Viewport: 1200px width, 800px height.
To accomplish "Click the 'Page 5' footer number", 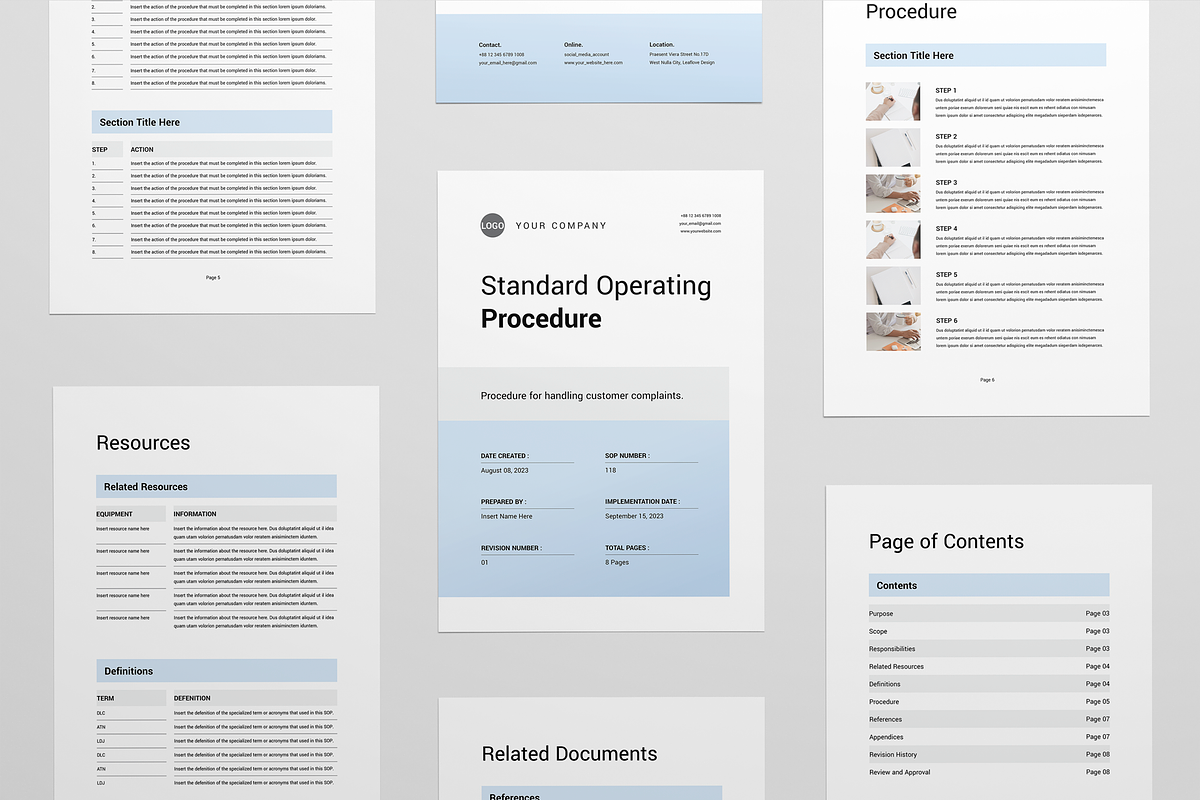I will (x=213, y=278).
